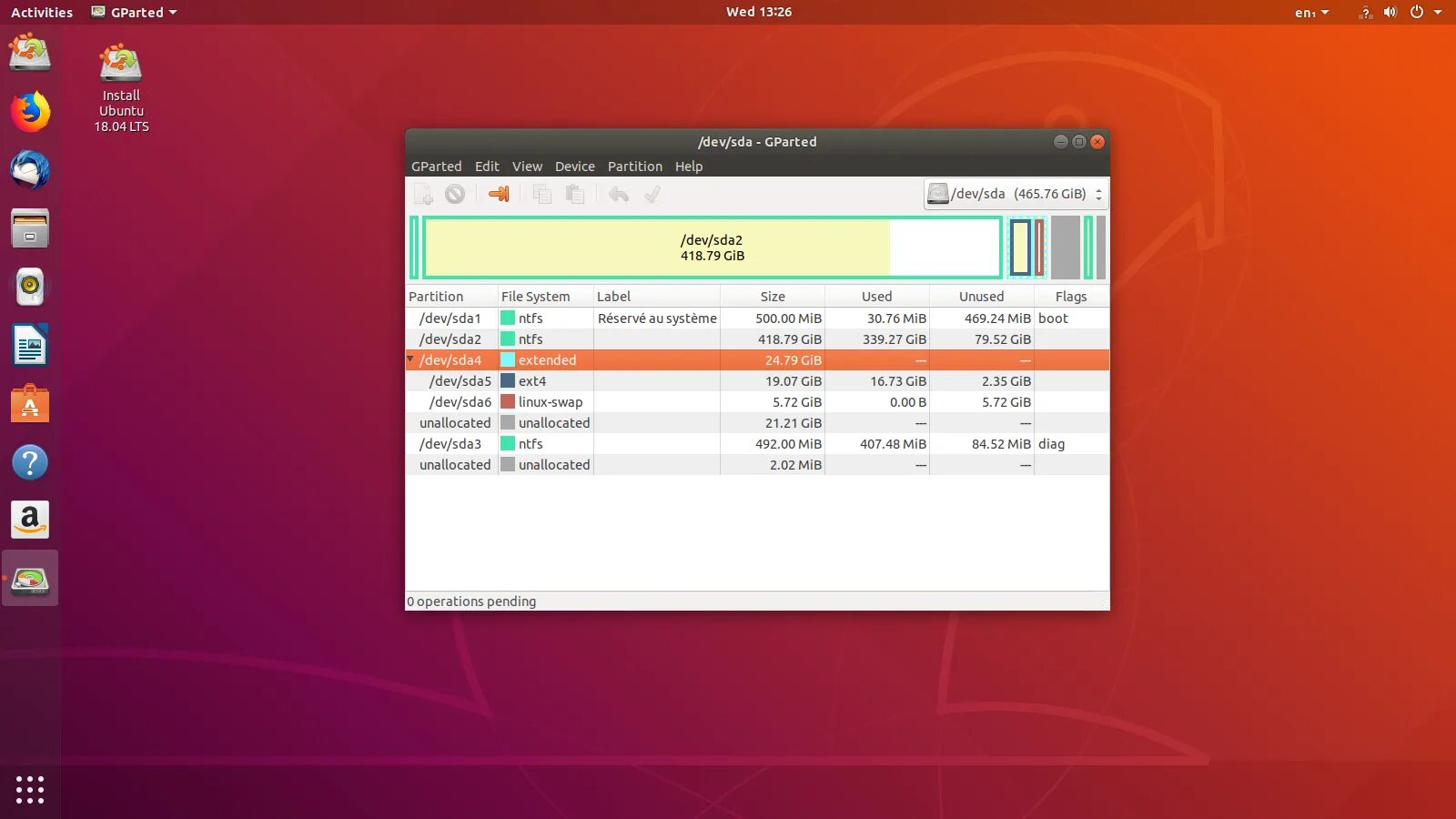
Task: Click the Activities button
Action: click(x=42, y=13)
